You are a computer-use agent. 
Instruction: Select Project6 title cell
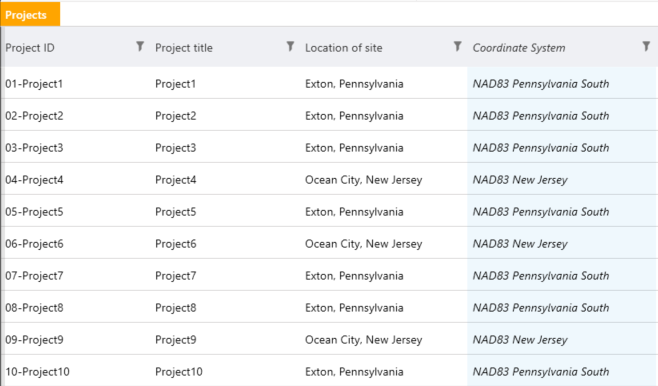coord(175,244)
